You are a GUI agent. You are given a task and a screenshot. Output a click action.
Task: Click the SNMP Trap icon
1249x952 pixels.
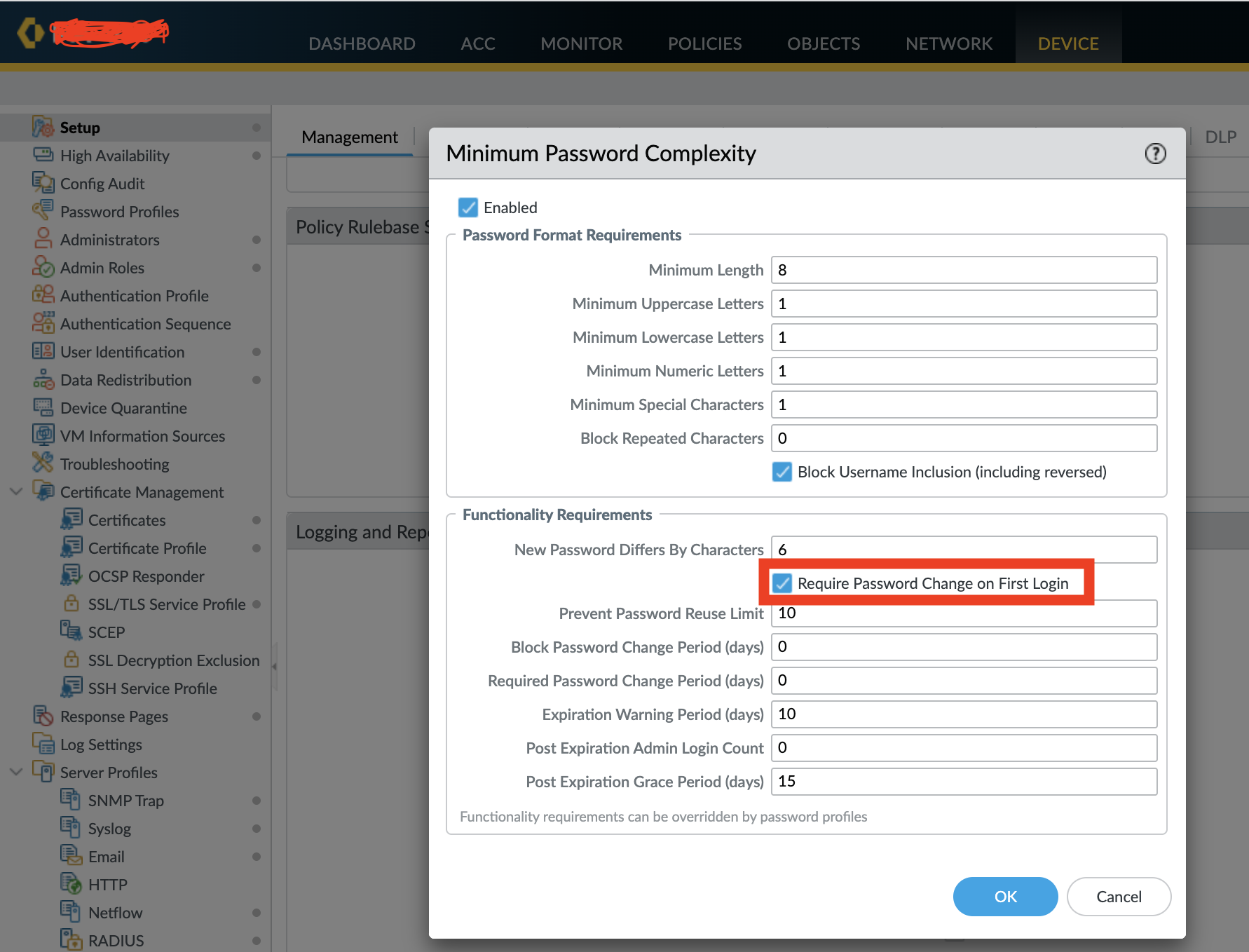coord(71,799)
